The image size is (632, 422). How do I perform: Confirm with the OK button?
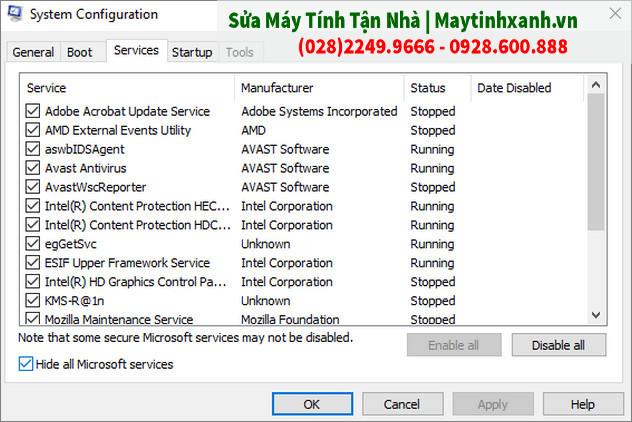312,404
